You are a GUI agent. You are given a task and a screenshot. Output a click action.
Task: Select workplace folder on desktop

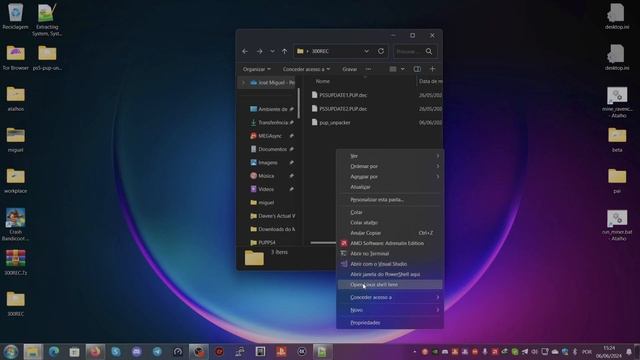point(16,180)
